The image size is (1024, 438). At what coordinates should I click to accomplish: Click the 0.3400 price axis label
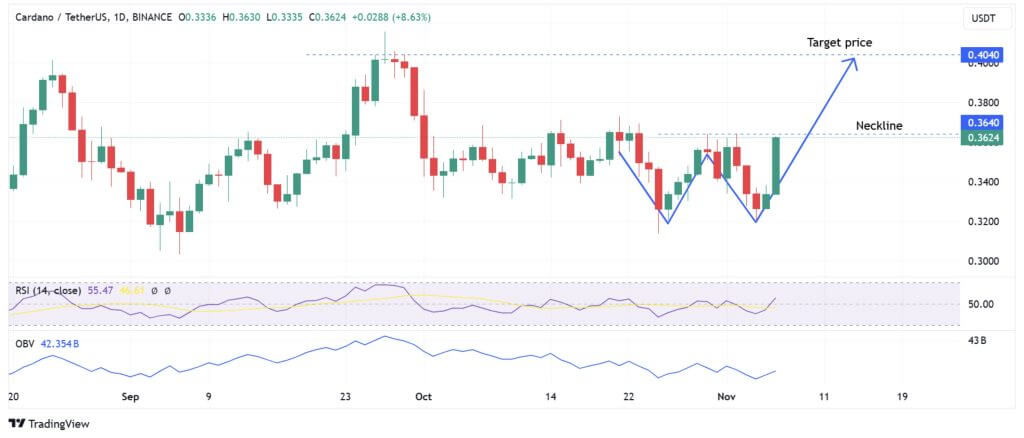coord(983,181)
